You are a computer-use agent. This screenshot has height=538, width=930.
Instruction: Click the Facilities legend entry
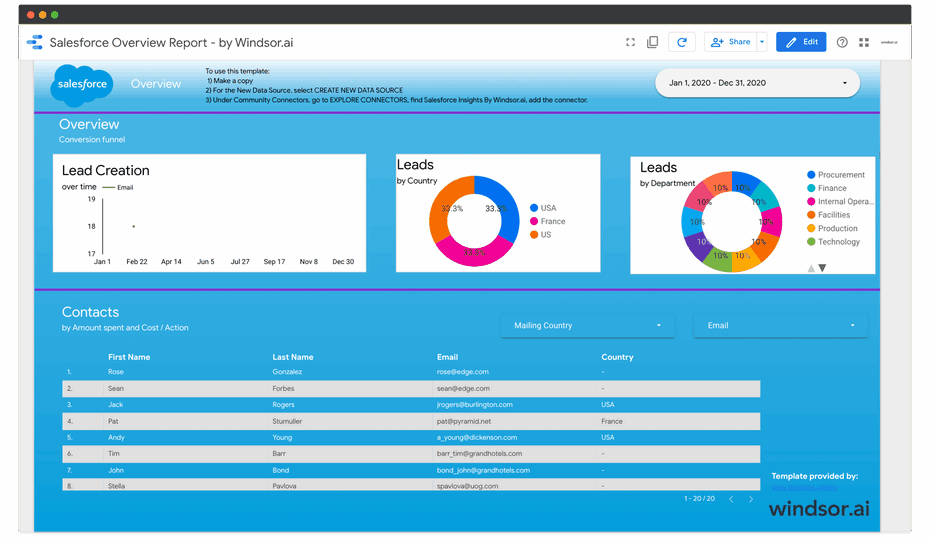point(829,215)
